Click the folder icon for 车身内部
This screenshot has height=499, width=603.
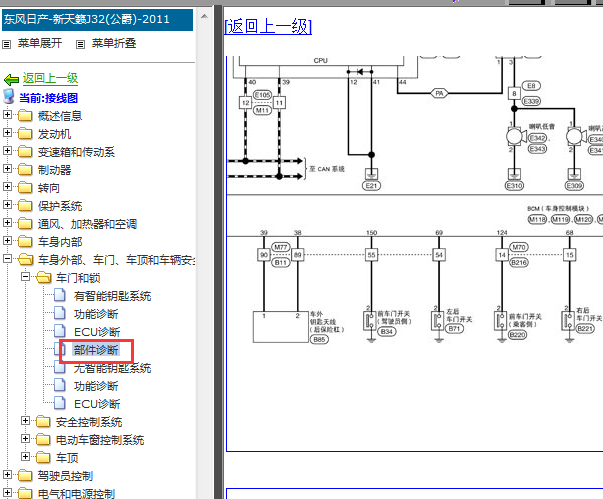pos(25,241)
